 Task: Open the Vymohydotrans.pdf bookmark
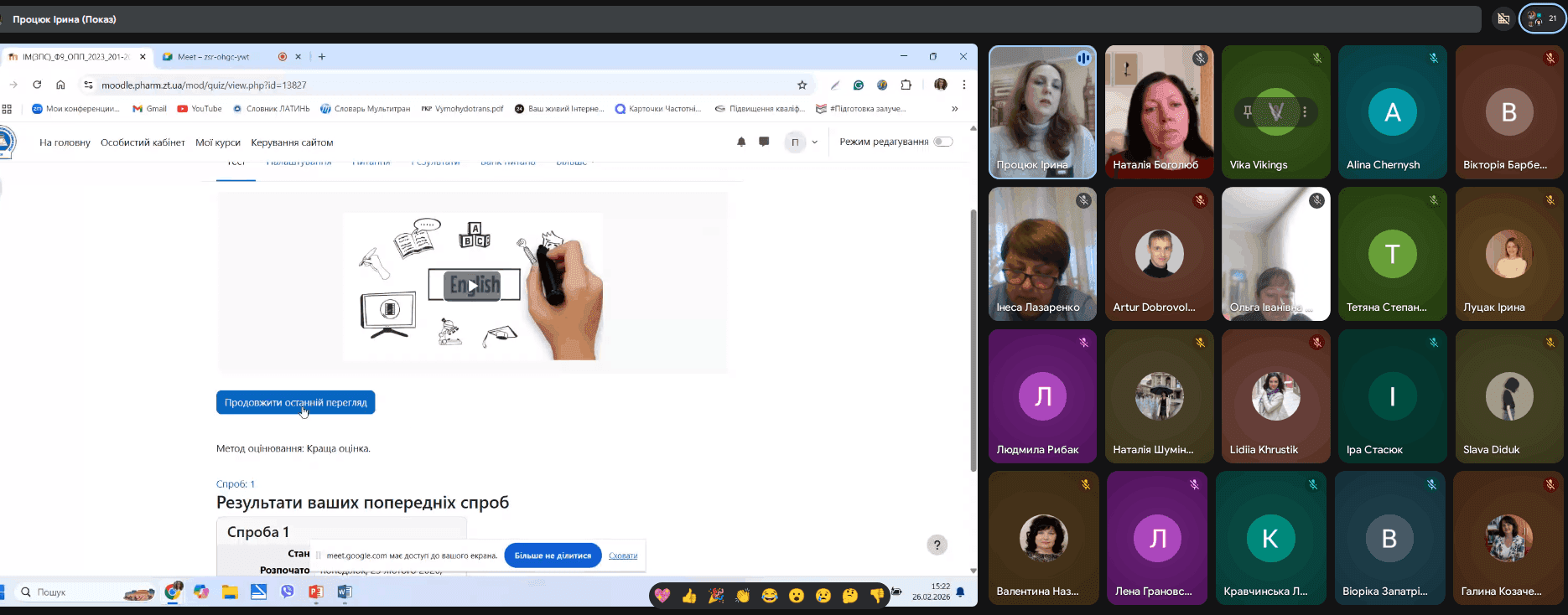(462, 108)
